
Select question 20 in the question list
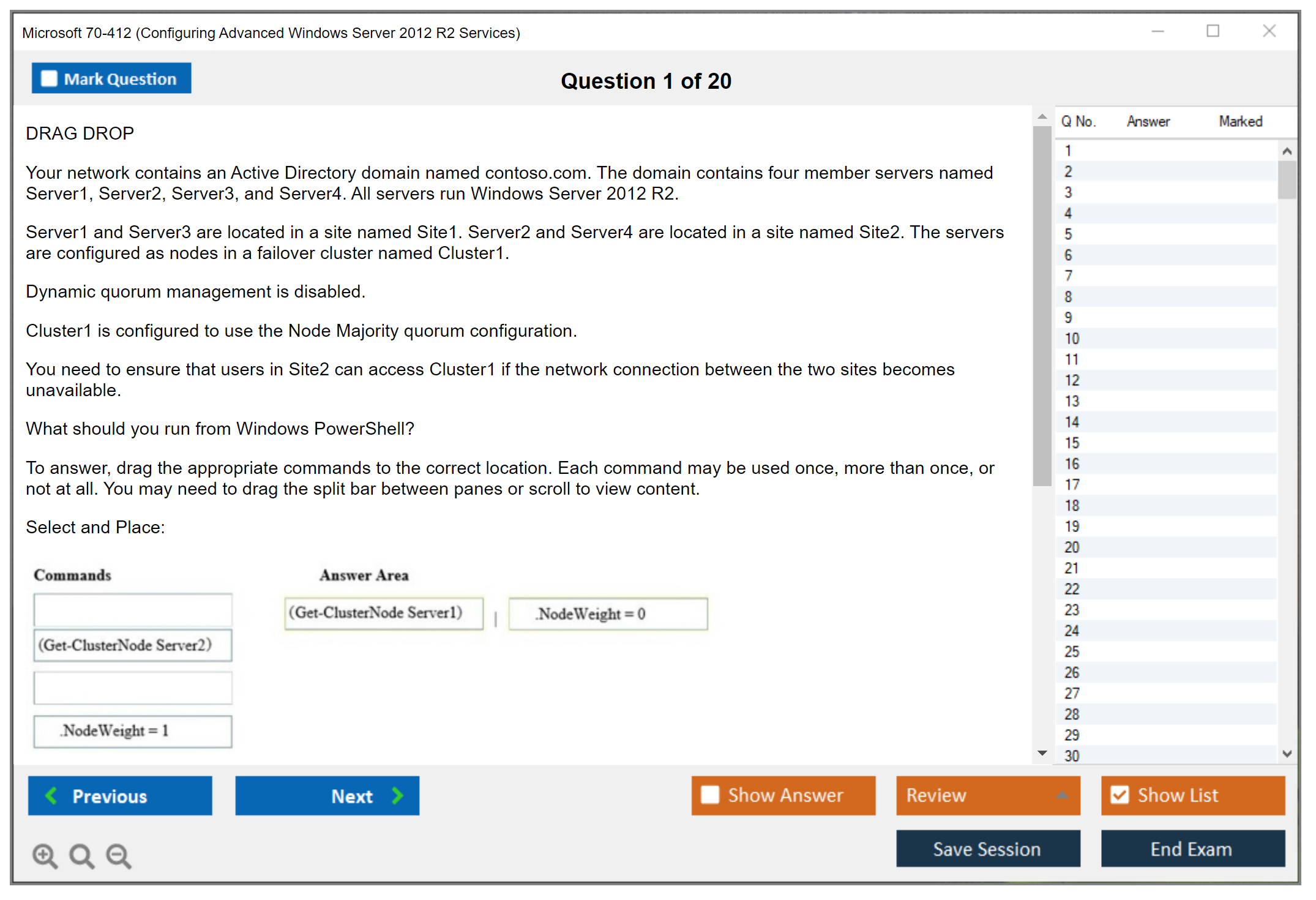click(1072, 547)
